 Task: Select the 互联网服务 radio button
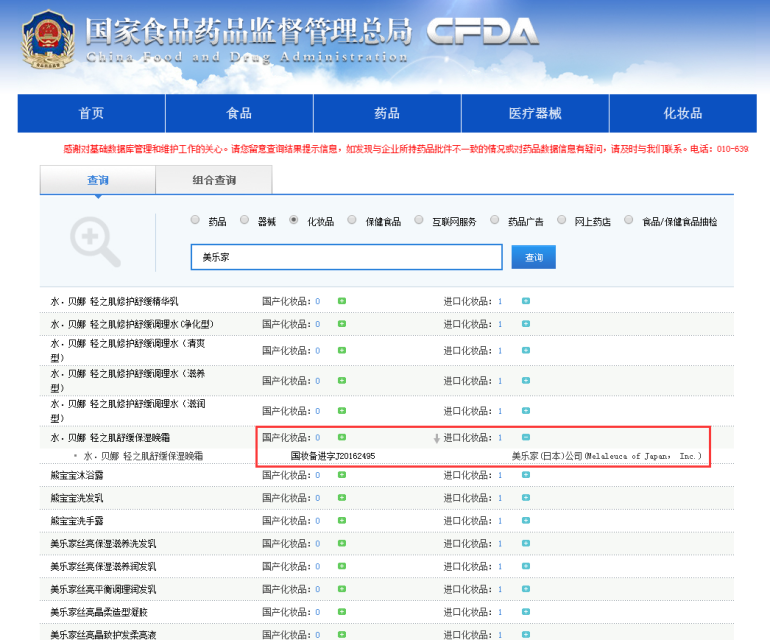point(418,220)
